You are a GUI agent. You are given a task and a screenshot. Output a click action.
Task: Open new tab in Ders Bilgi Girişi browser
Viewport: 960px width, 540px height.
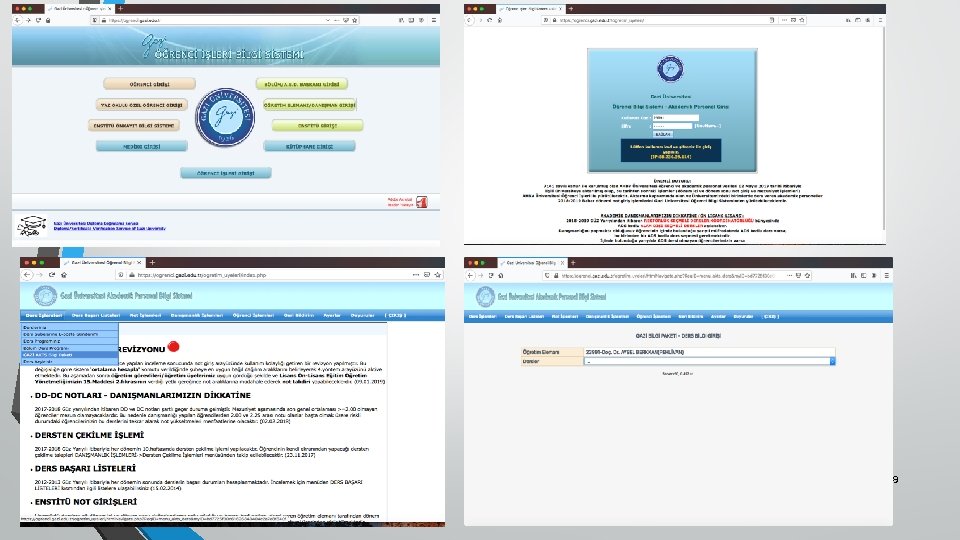pyautogui.click(x=573, y=263)
